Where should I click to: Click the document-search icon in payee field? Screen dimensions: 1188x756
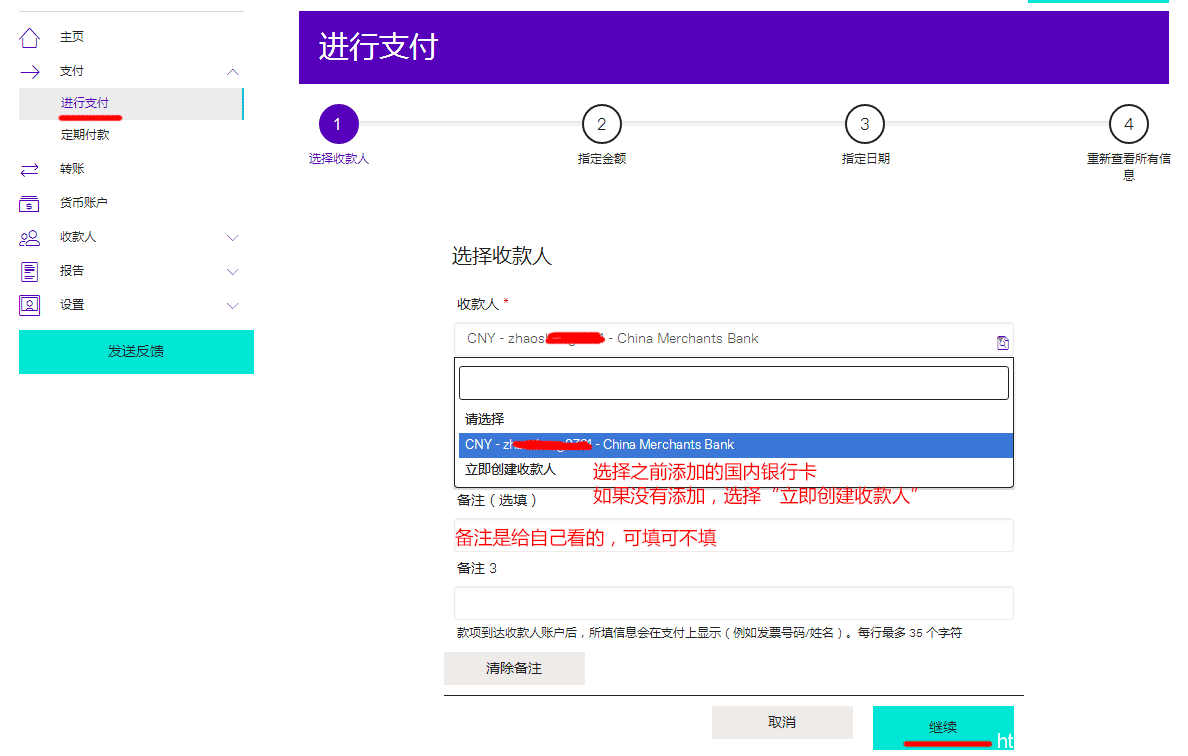coord(1002,341)
